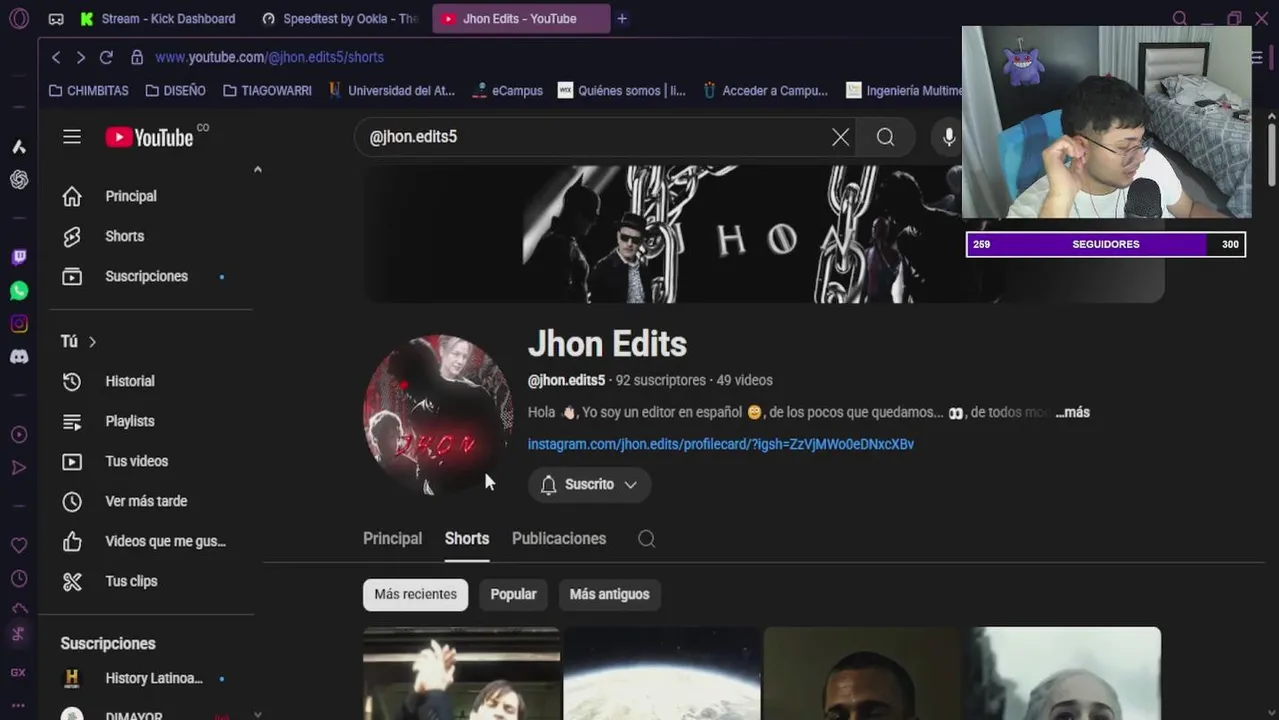This screenshot has width=1279, height=720.
Task: Open the Jhon Edits Instagram link
Action: coord(721,444)
